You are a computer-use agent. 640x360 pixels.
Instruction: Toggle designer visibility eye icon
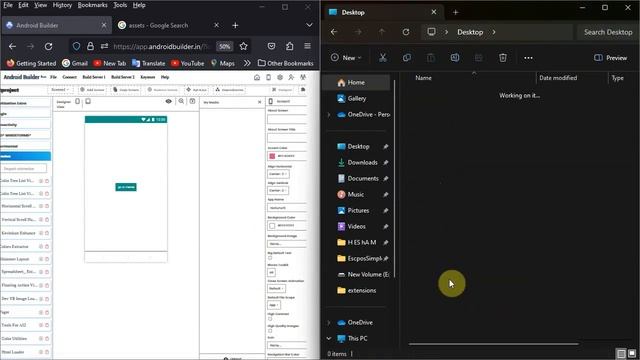point(169,101)
